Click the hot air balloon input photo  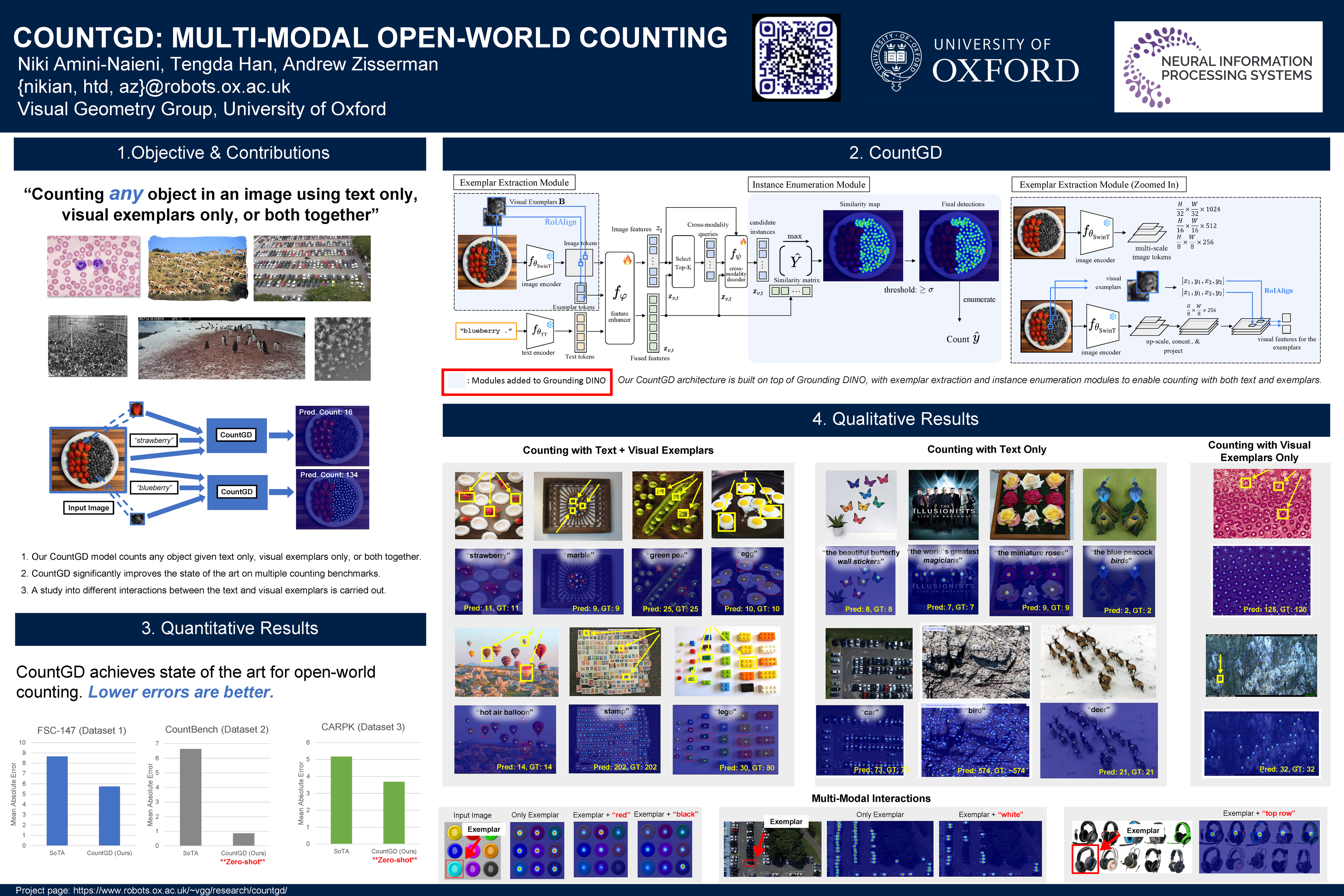[x=506, y=662]
